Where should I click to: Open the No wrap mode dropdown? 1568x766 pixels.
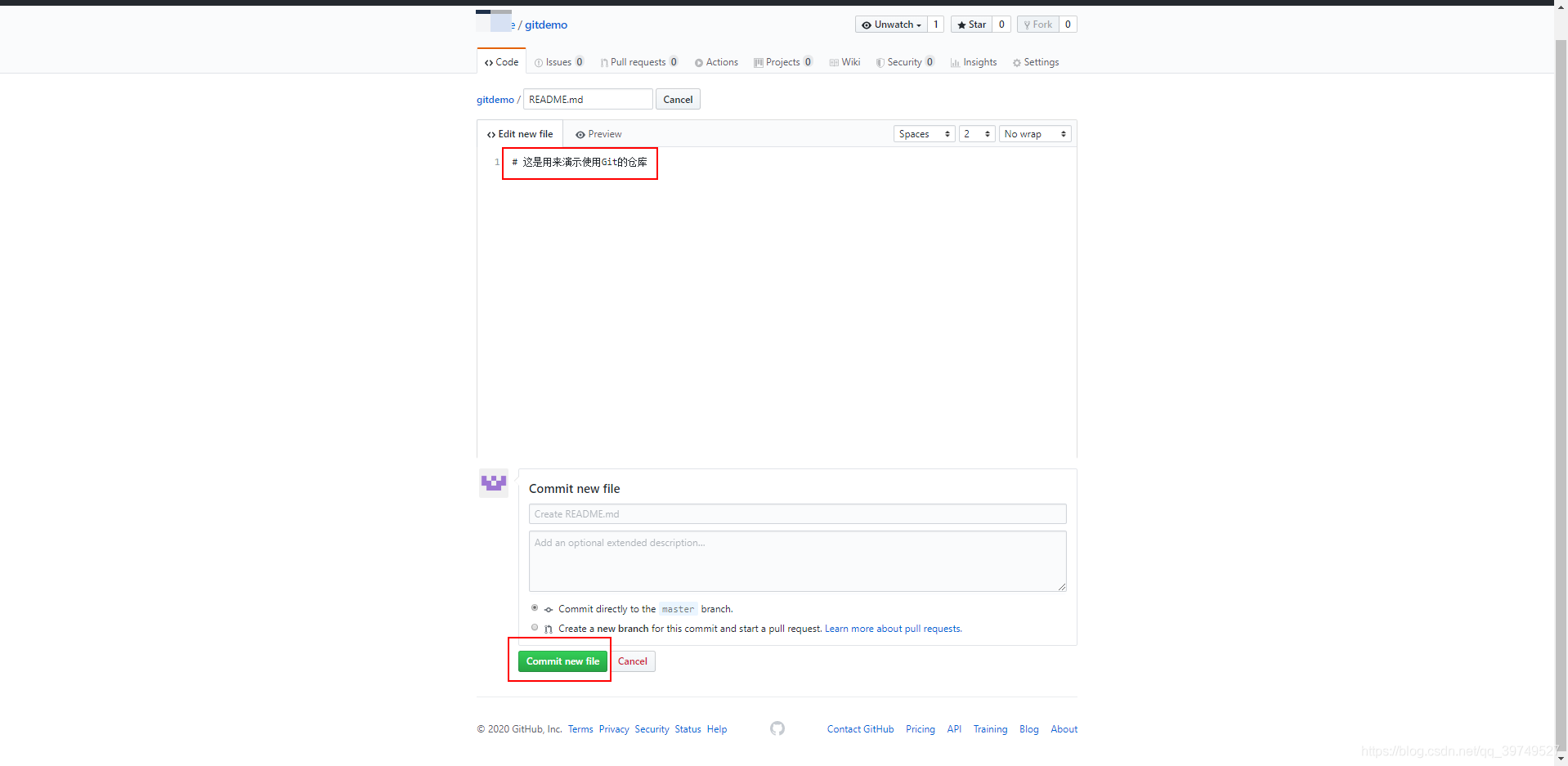(1035, 134)
